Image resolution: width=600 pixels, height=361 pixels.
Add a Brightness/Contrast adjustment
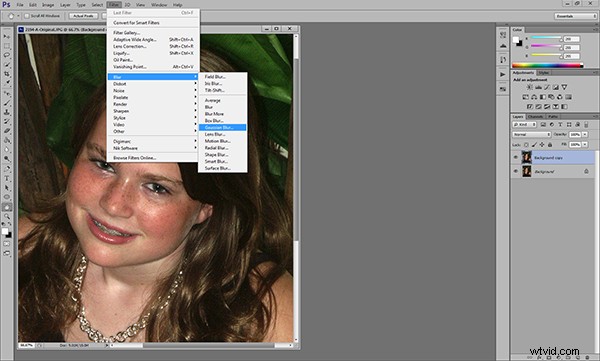point(530,87)
